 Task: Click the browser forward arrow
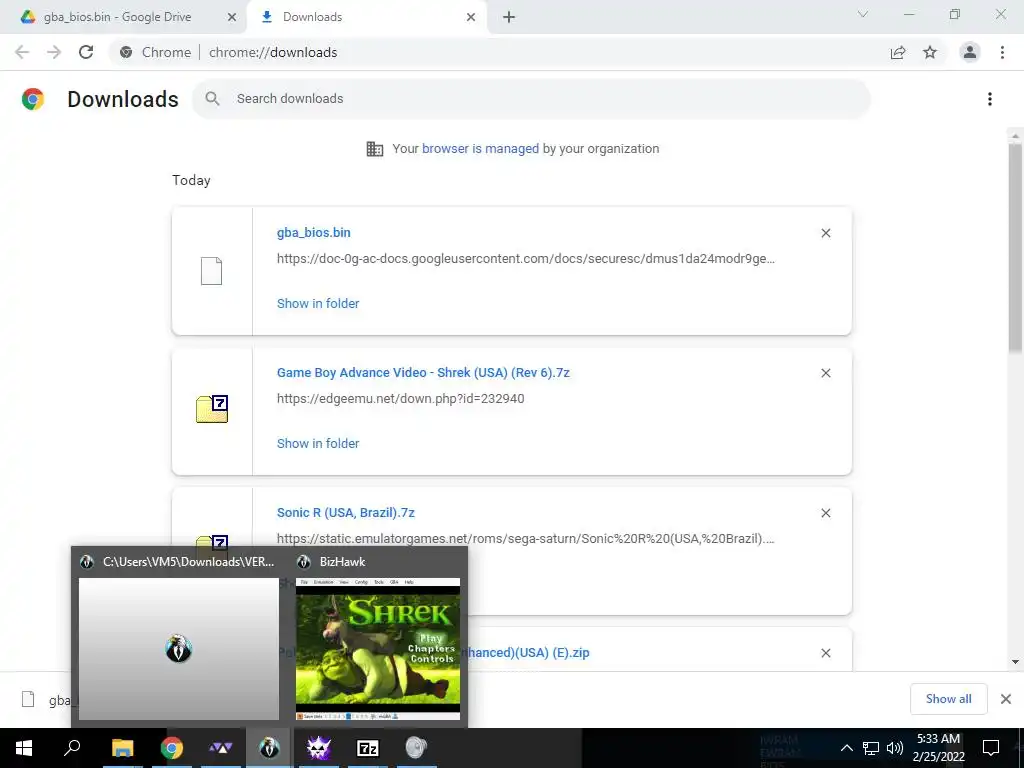pos(54,52)
